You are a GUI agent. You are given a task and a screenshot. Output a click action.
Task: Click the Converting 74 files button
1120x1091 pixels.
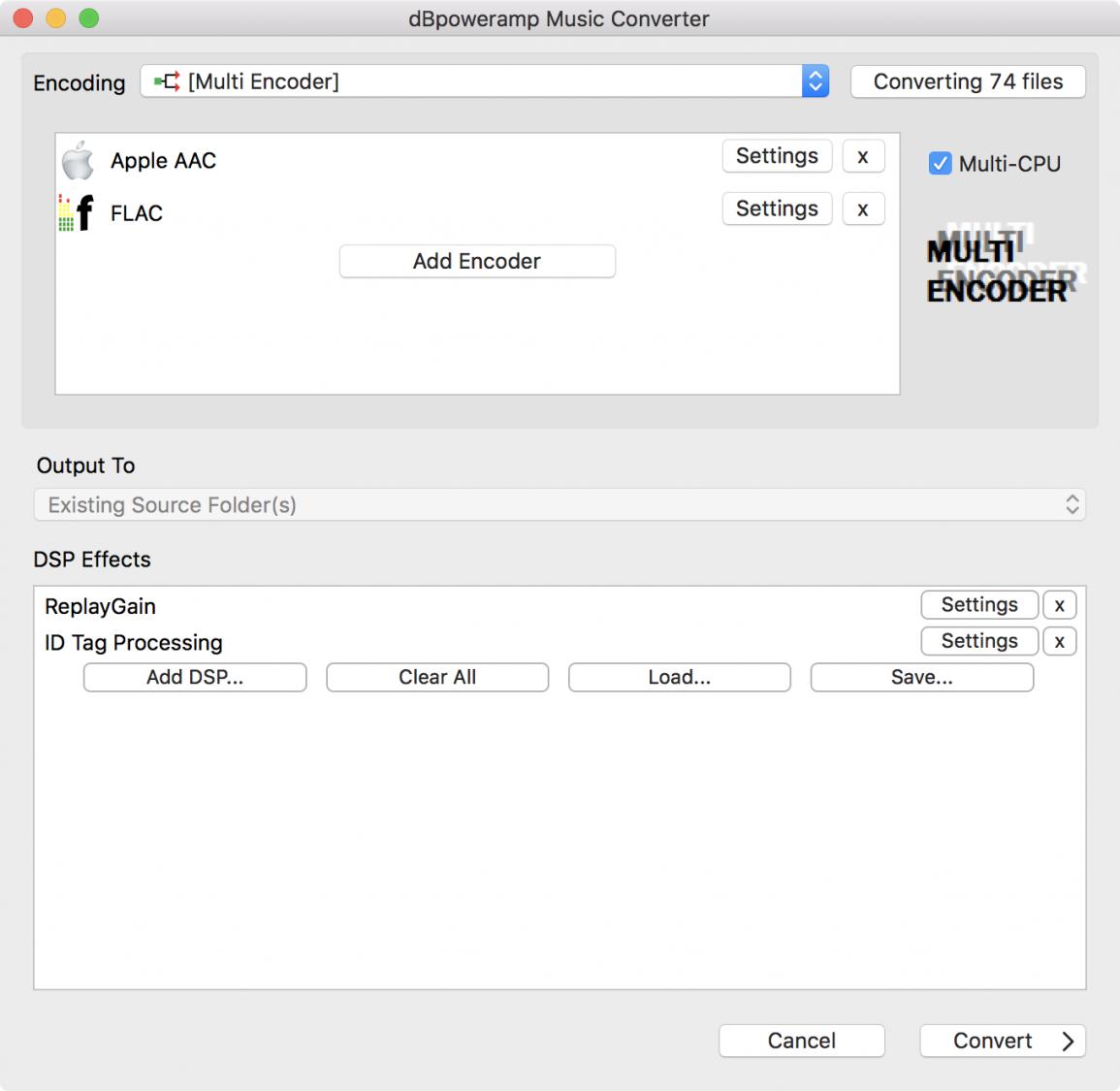[968, 81]
